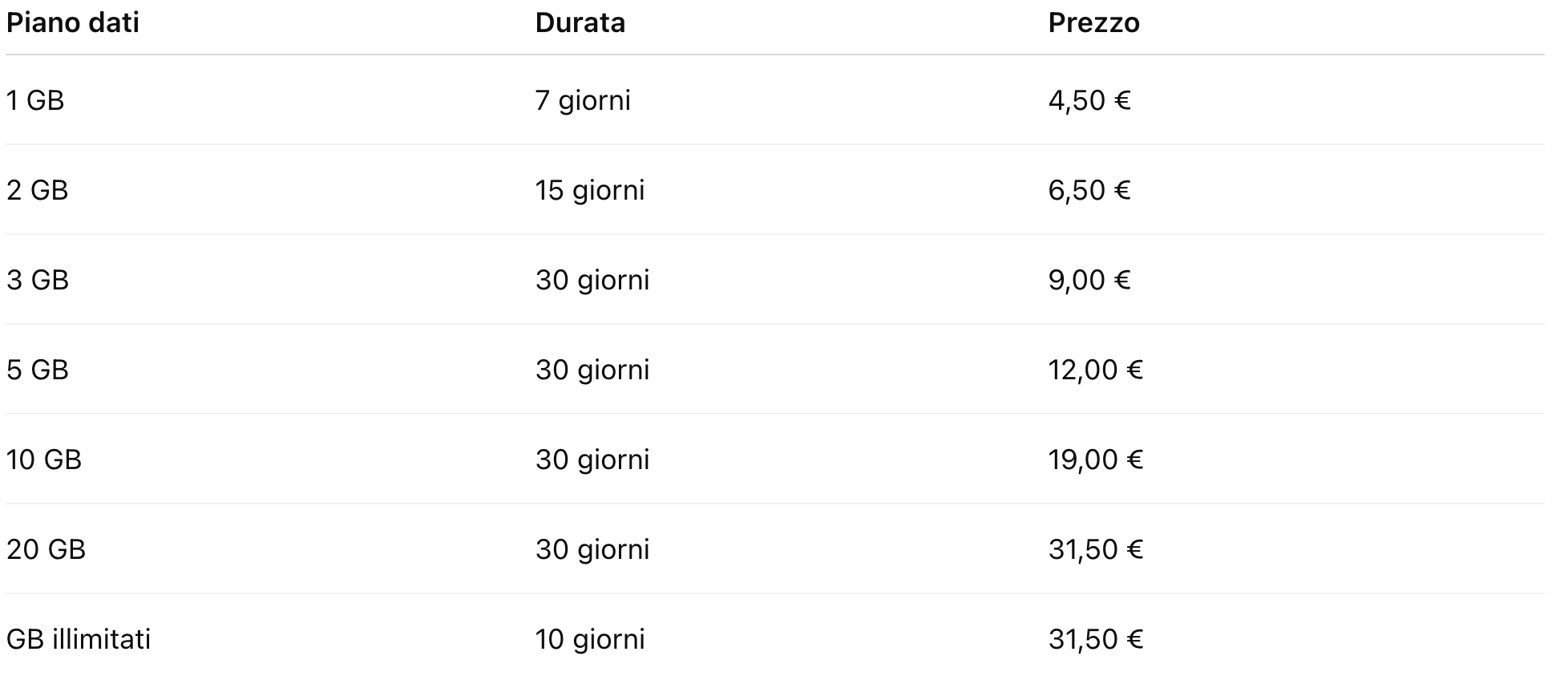Click the 12,00 € price
Viewport: 1568px width, 688px height.
point(1095,370)
